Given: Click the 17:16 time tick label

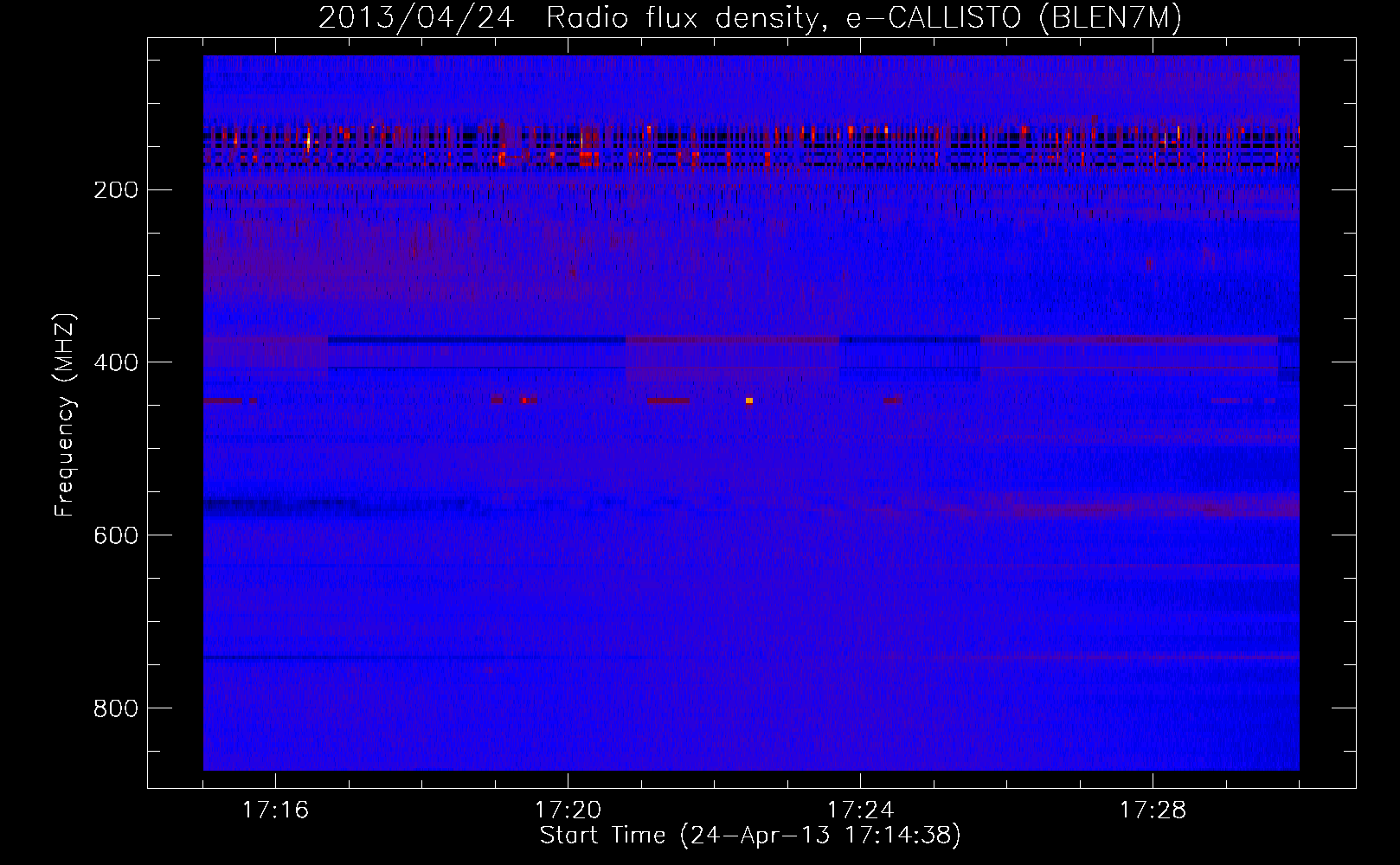Looking at the screenshot, I should 275,811.
